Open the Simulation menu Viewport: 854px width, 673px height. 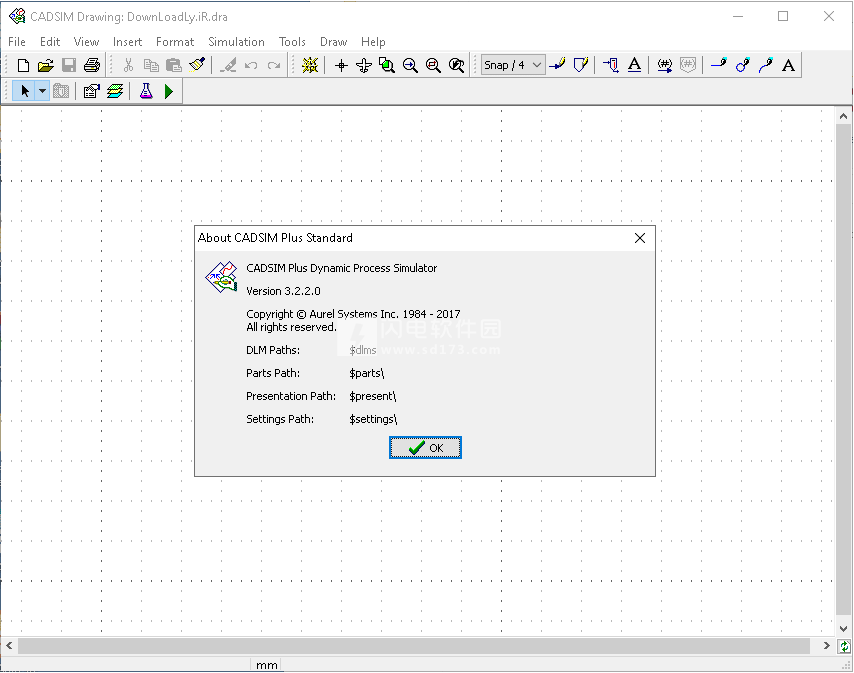click(236, 42)
